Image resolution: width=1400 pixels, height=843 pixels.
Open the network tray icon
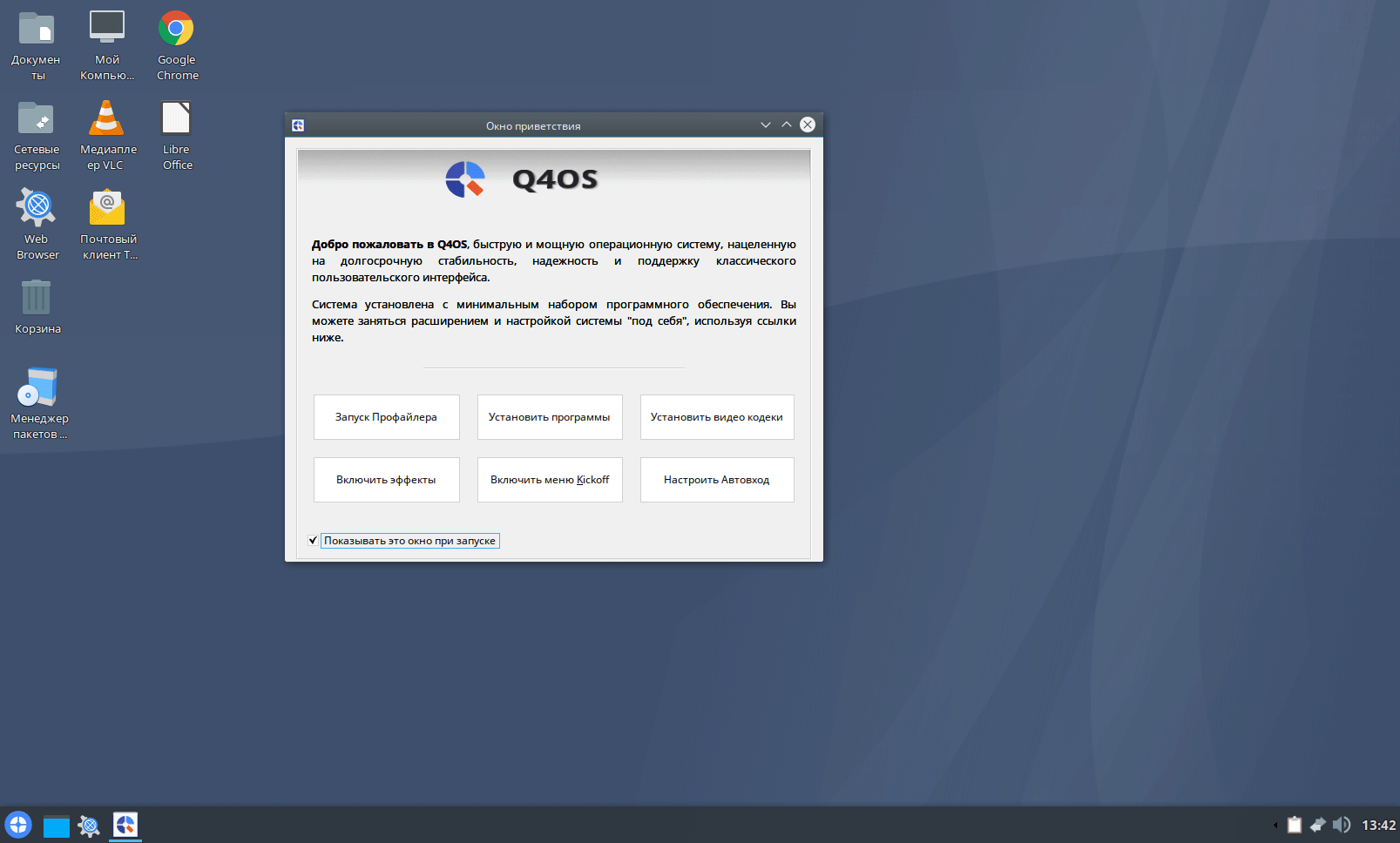1318,825
